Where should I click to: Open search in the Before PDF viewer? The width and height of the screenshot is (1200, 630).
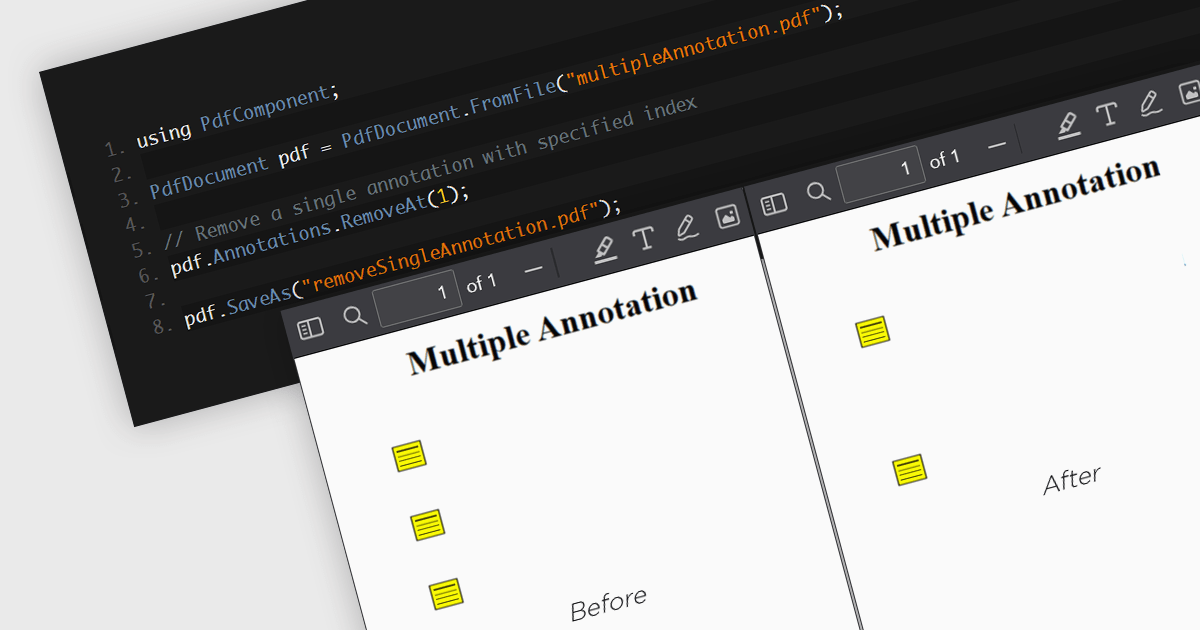click(x=355, y=316)
